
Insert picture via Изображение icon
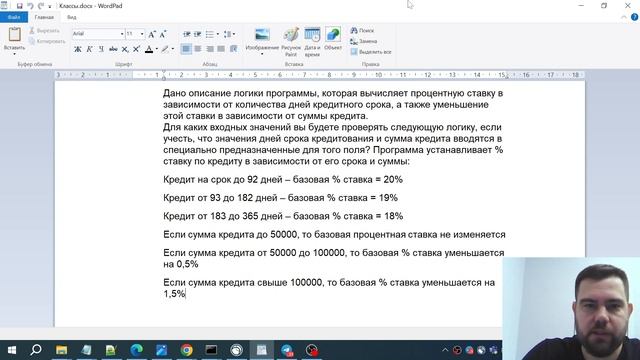click(262, 35)
